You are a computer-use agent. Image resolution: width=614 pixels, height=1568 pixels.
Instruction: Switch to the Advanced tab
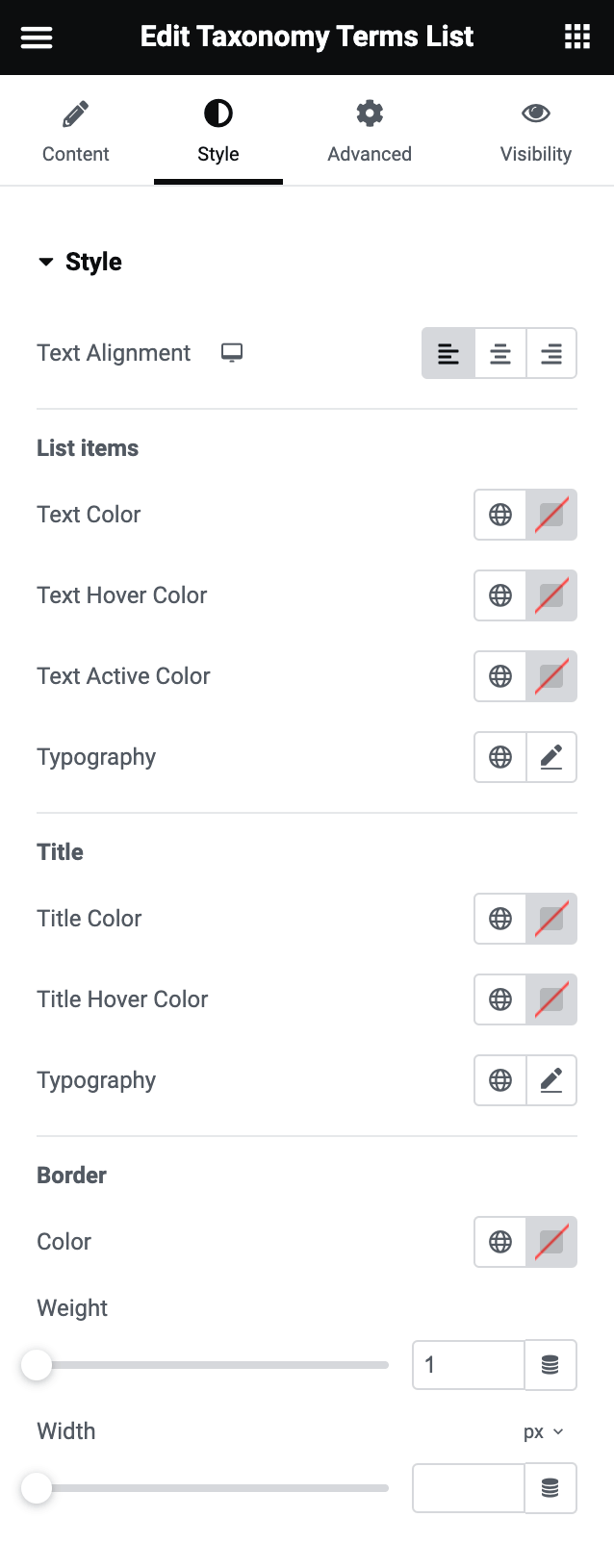pos(370,130)
